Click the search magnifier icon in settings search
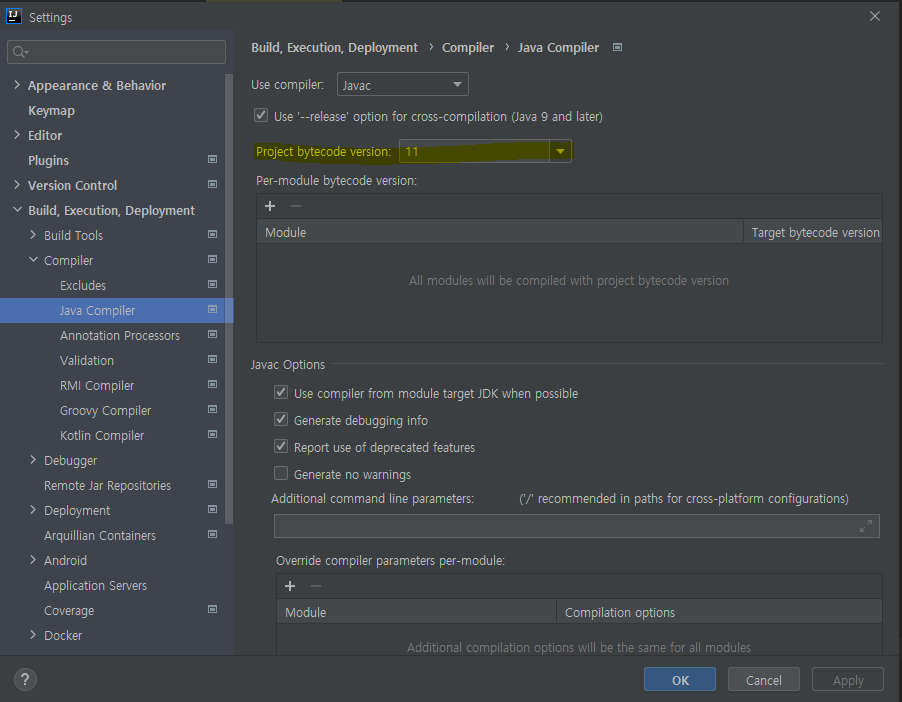The image size is (902, 702). click(19, 52)
